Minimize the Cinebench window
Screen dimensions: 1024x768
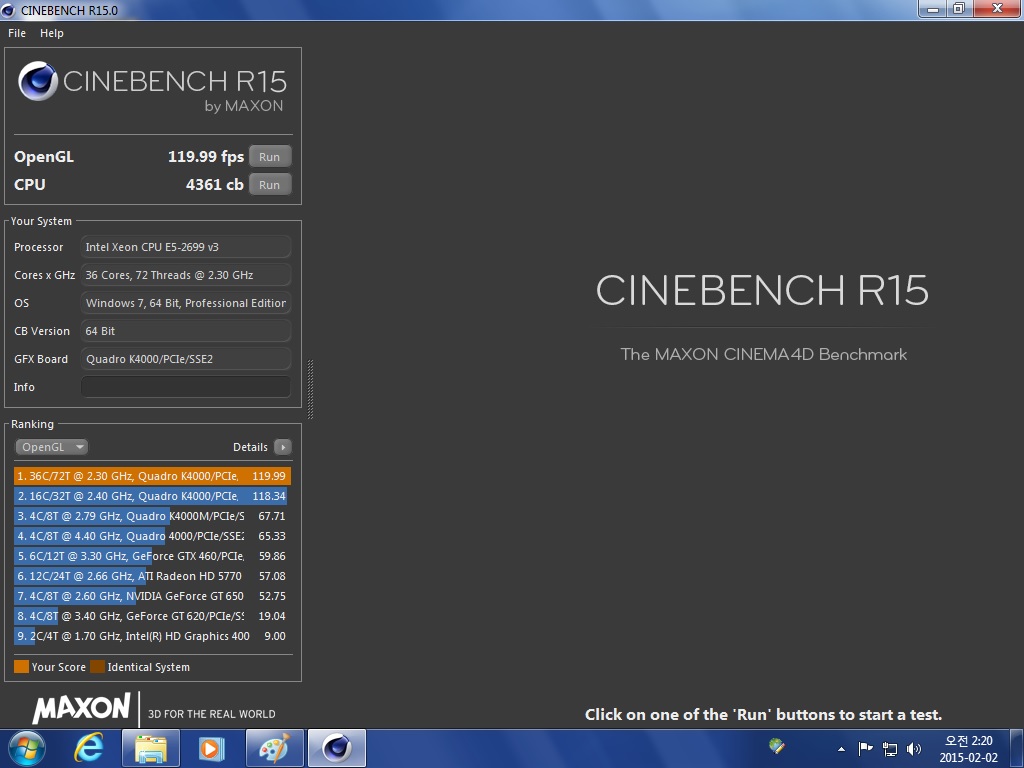click(933, 8)
